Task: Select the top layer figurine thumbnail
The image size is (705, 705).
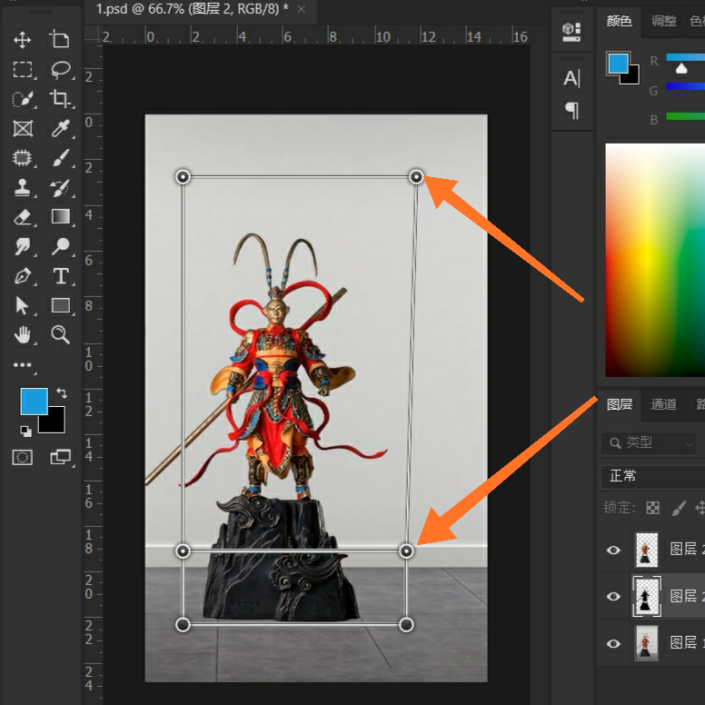Action: click(646, 549)
